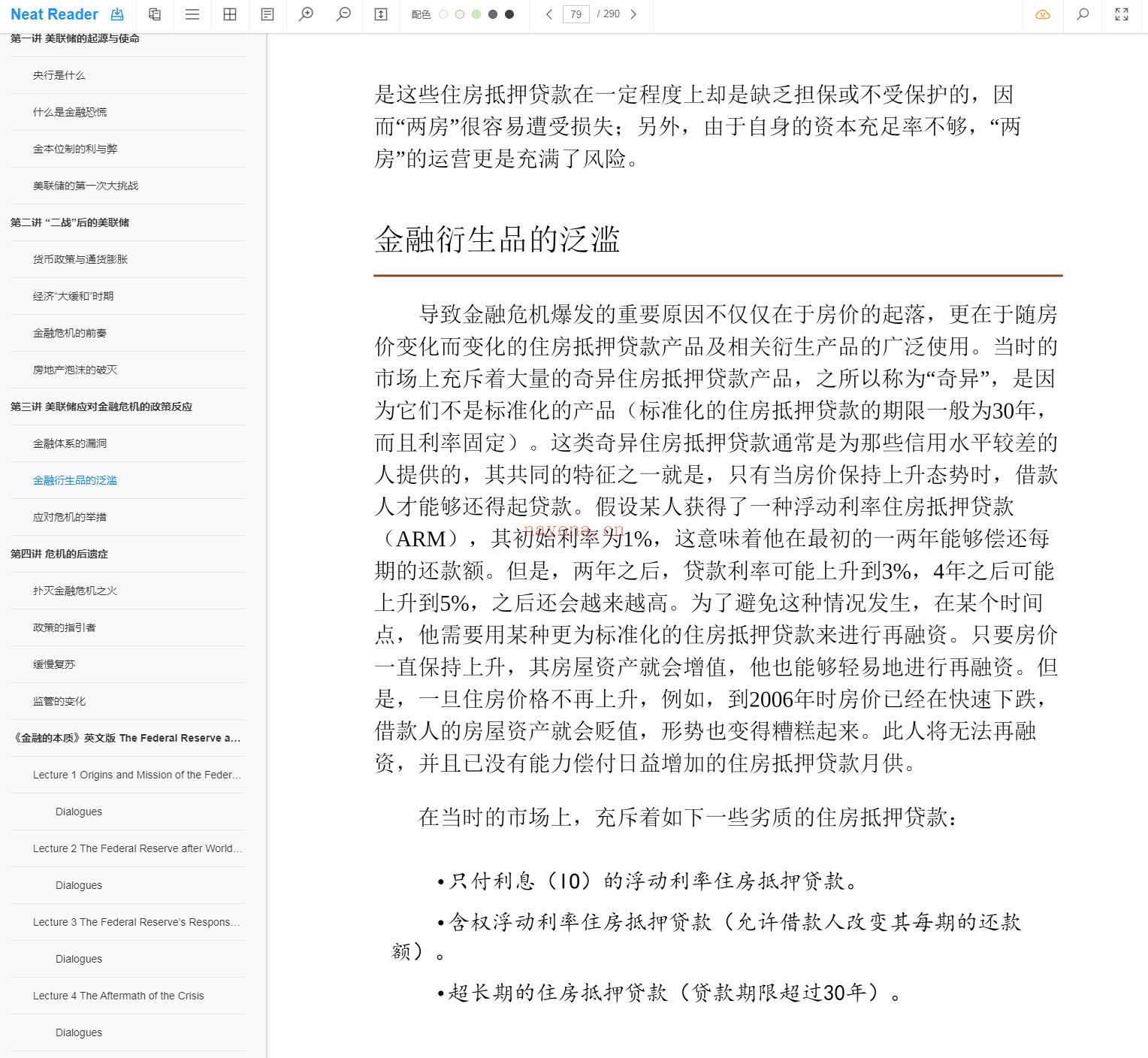
Task: Open Dialogues under Lecture 1
Action: [79, 812]
